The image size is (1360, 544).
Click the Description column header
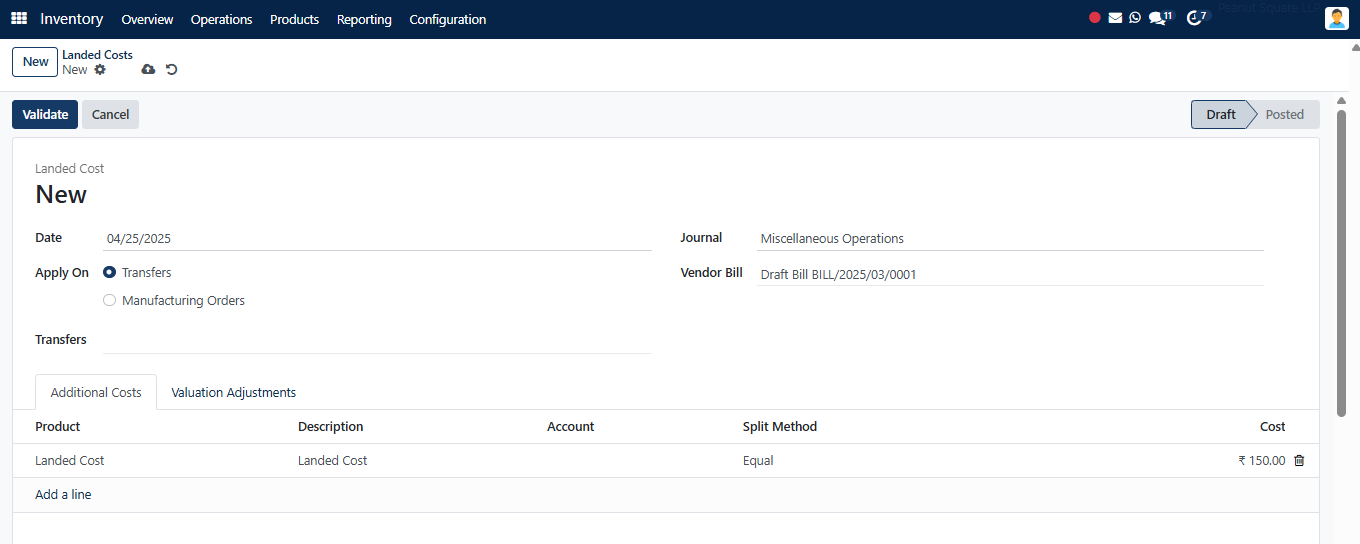331,426
